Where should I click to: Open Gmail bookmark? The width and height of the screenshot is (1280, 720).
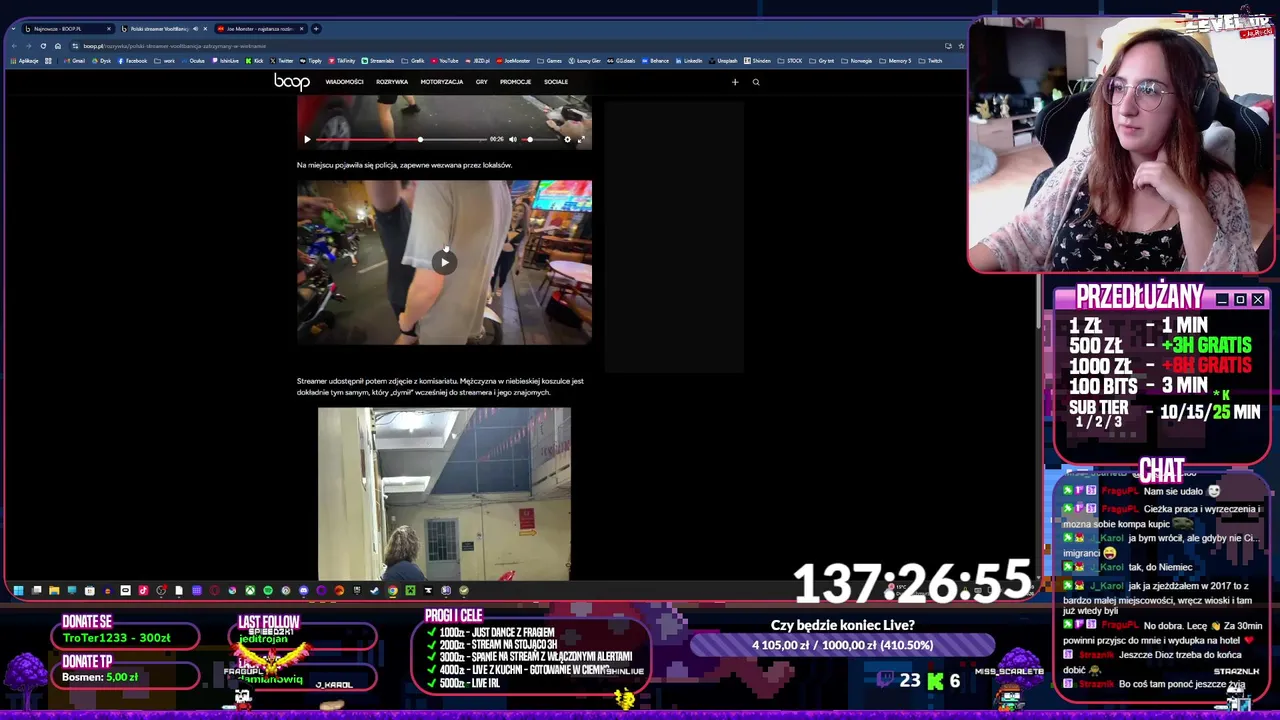coord(75,61)
